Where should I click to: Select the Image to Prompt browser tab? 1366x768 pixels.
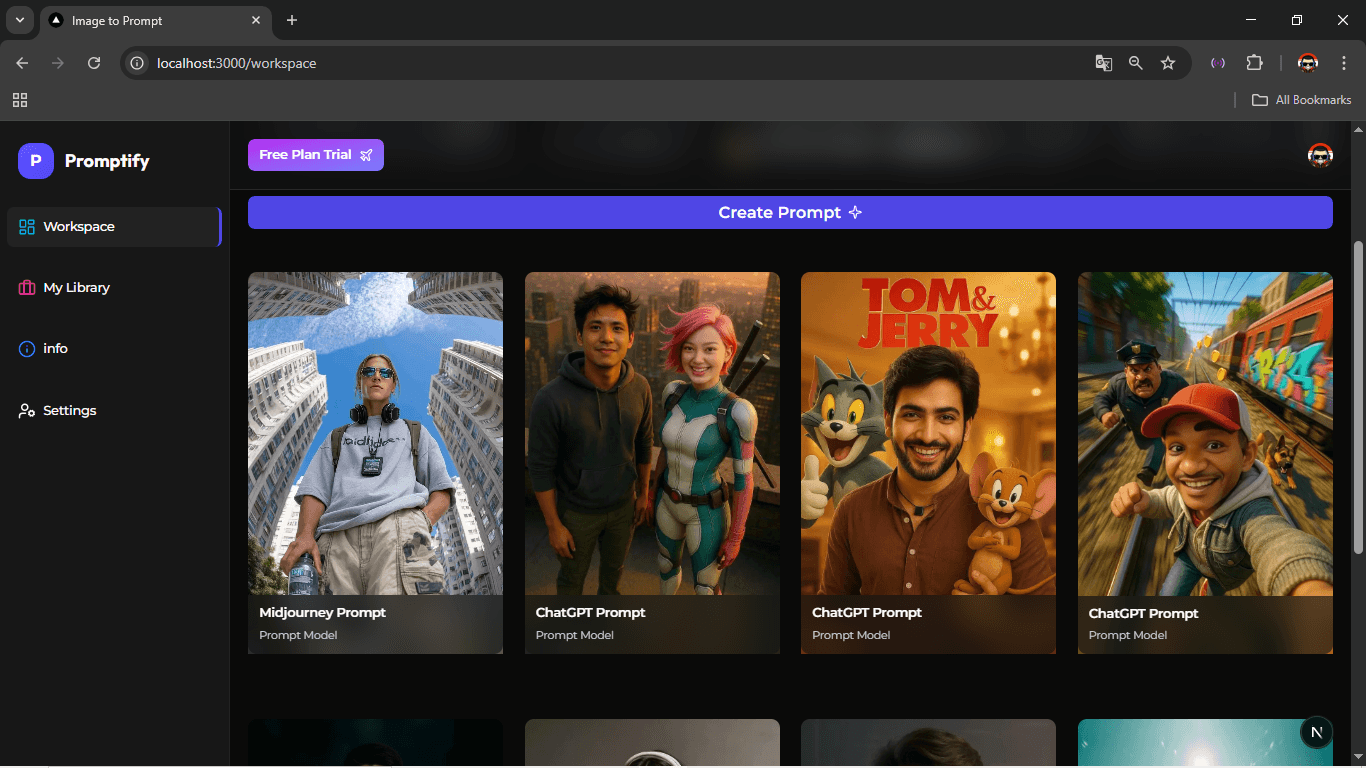(x=155, y=21)
